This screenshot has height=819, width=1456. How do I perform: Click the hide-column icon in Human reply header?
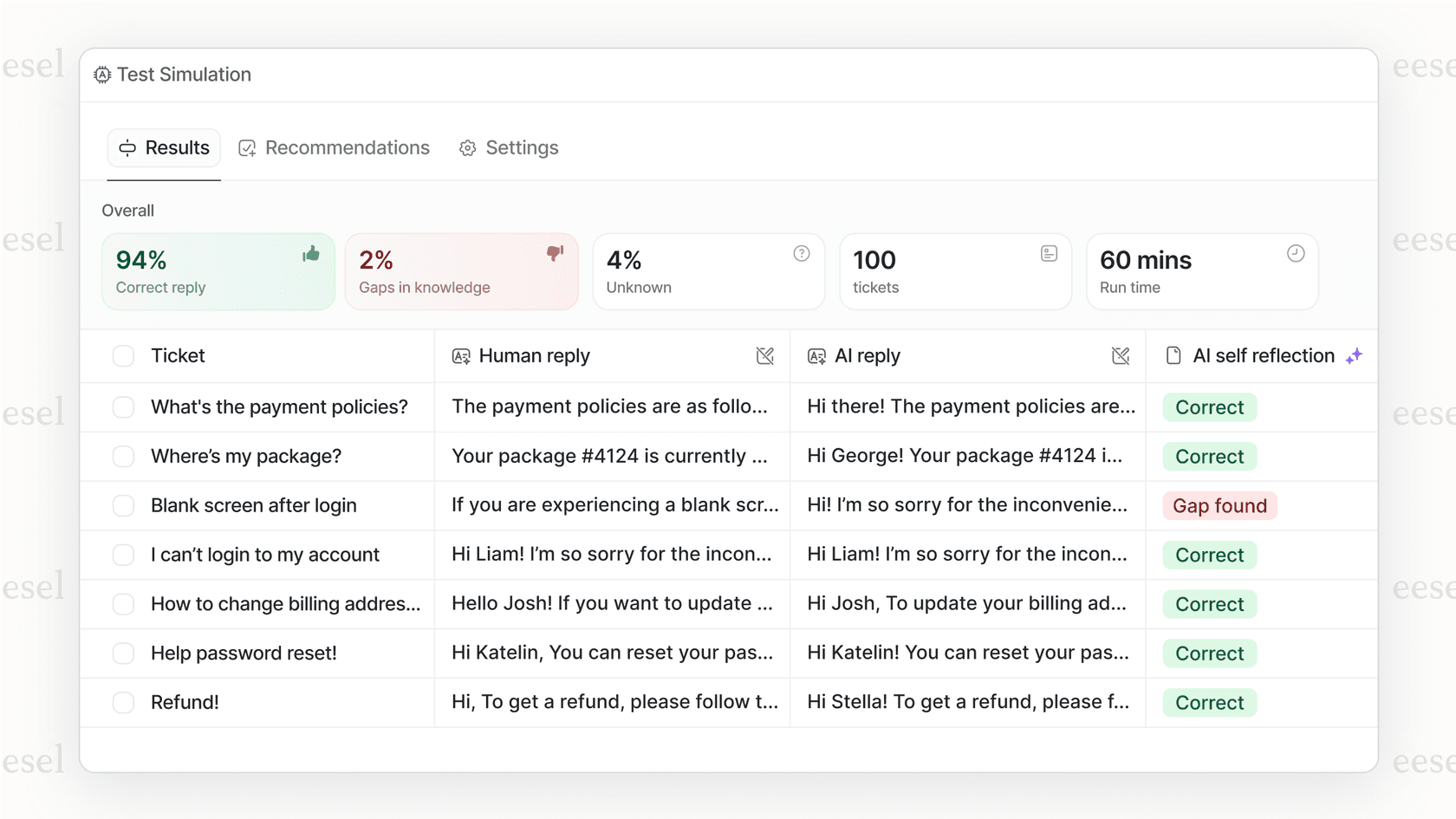764,355
